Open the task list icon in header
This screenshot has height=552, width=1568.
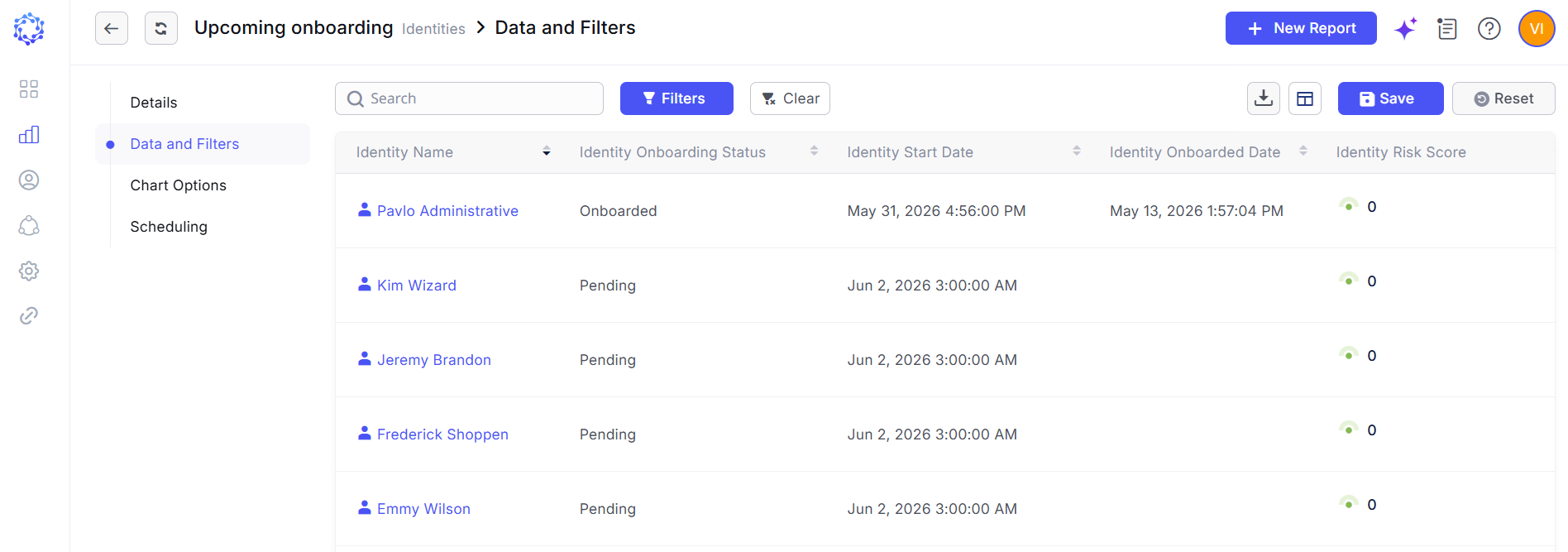click(x=1447, y=29)
